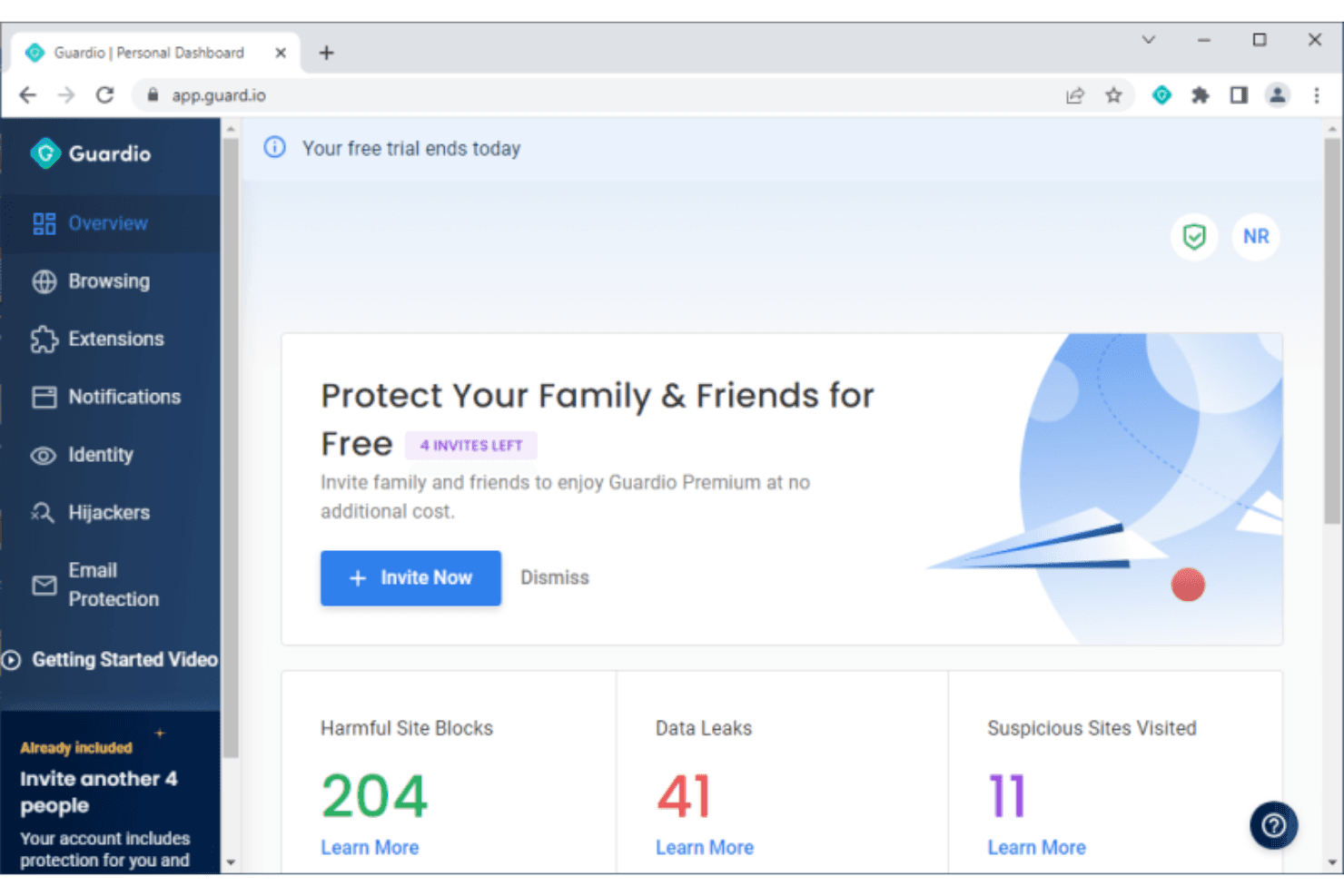The height and width of the screenshot is (896, 1344).
Task: Toggle the browser side panel
Action: pos(1239,95)
